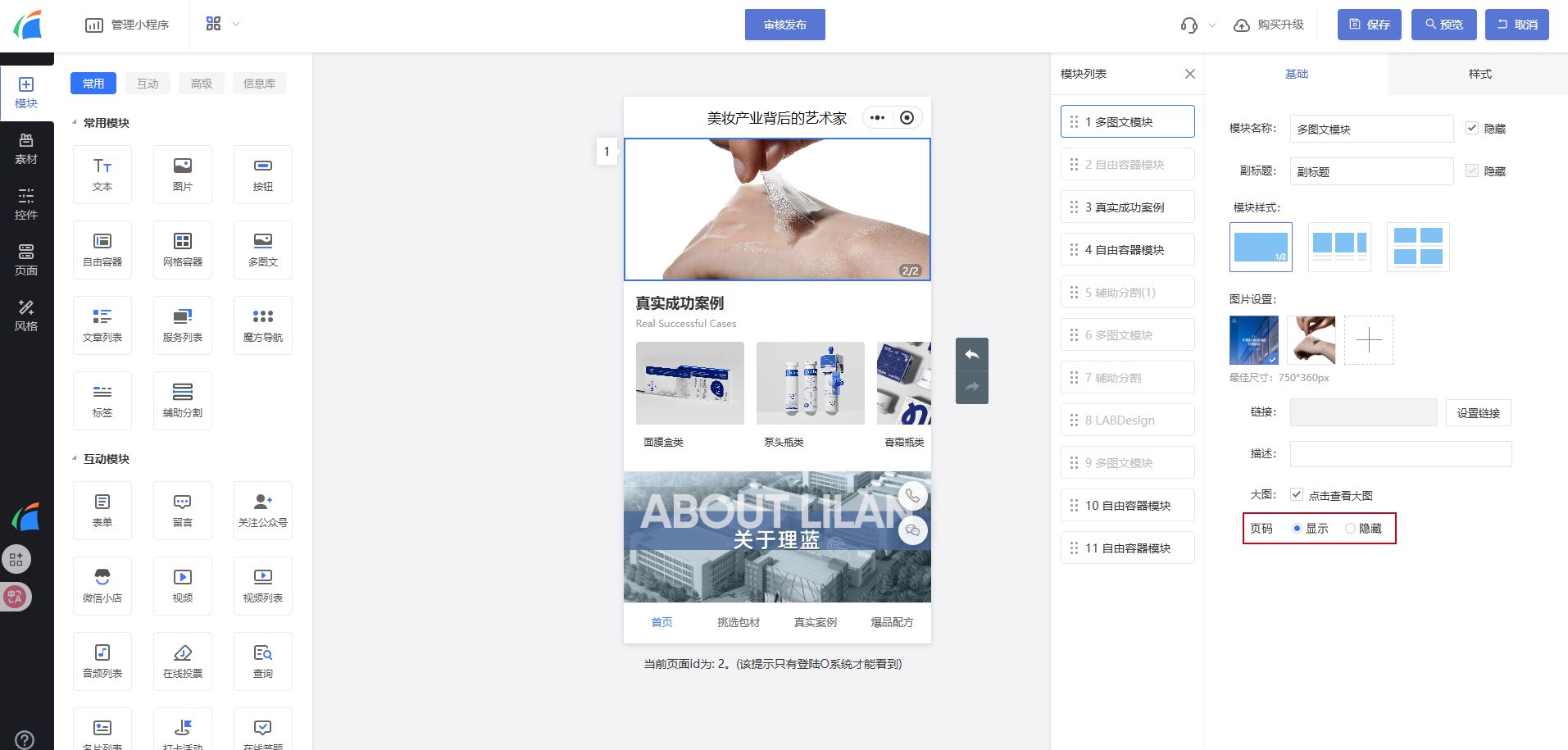Switch to the 高级 module tab
Viewport: 1568px width, 750px height.
[202, 84]
